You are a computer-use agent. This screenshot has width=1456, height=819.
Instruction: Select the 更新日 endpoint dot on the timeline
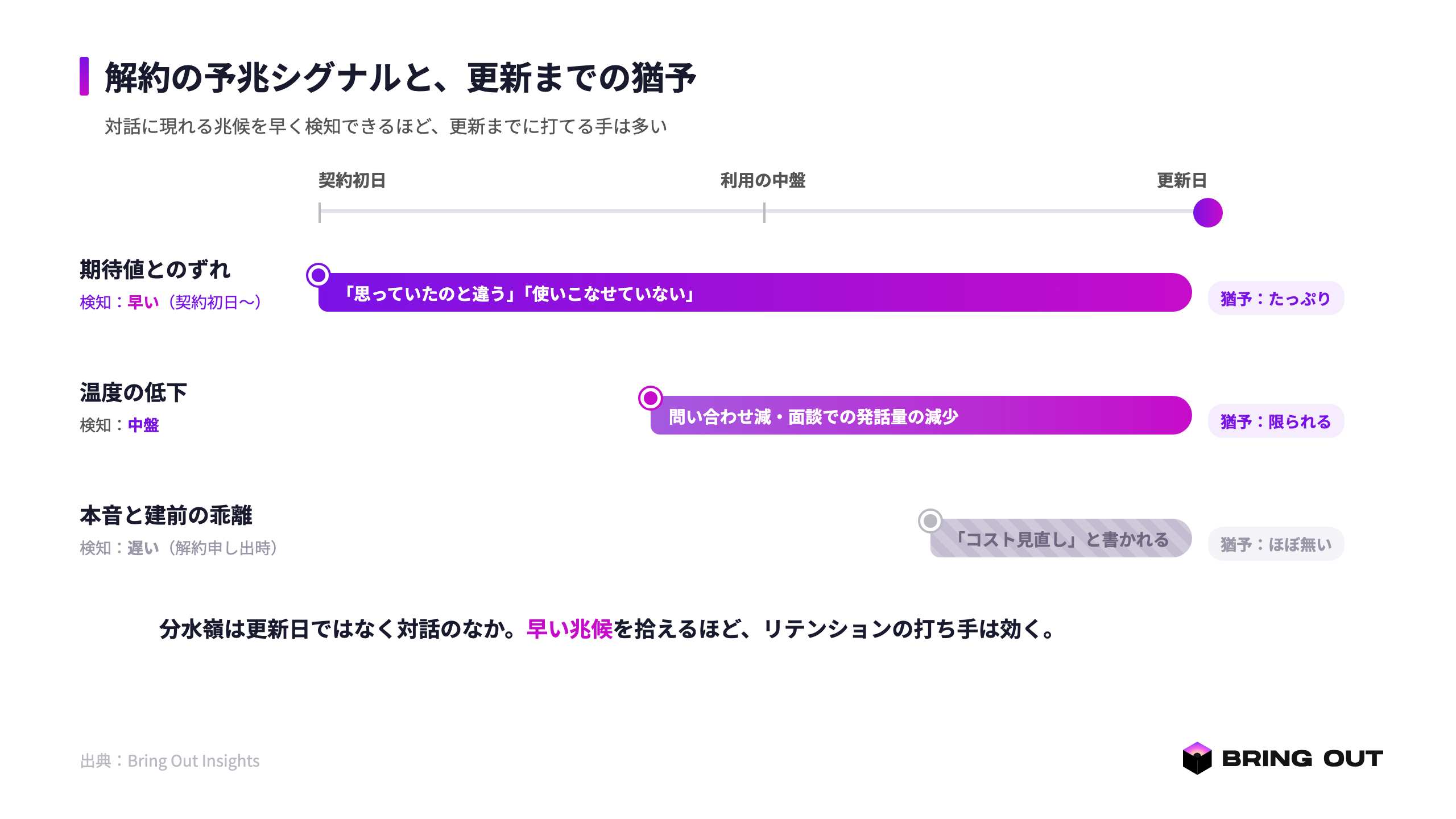point(1207,213)
